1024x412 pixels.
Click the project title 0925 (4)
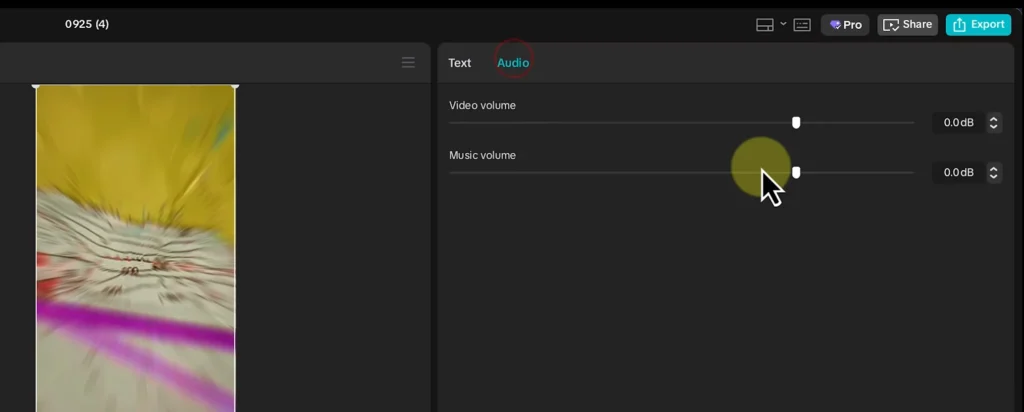pos(87,24)
